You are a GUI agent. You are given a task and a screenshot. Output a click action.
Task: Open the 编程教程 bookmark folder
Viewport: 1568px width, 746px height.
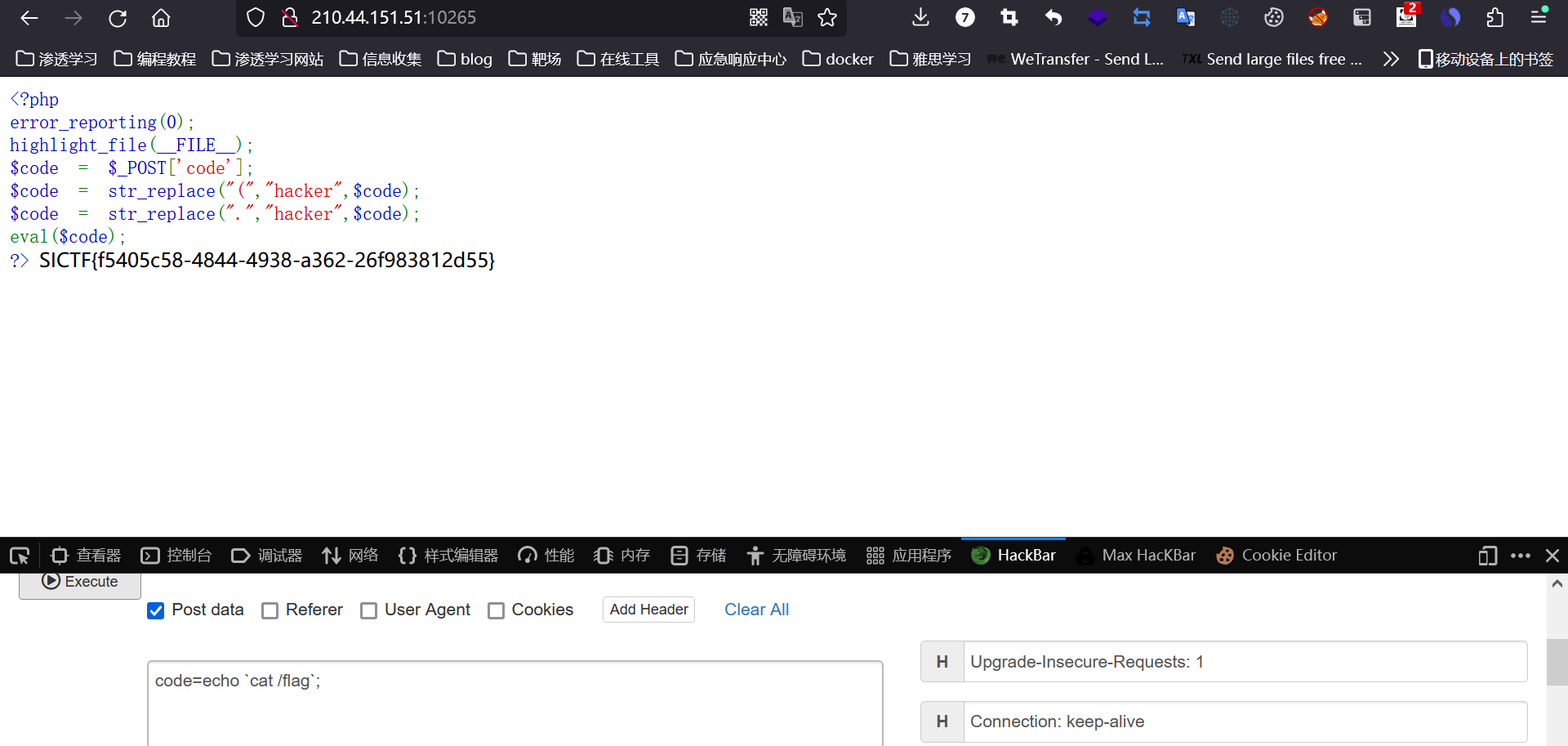[x=155, y=59]
